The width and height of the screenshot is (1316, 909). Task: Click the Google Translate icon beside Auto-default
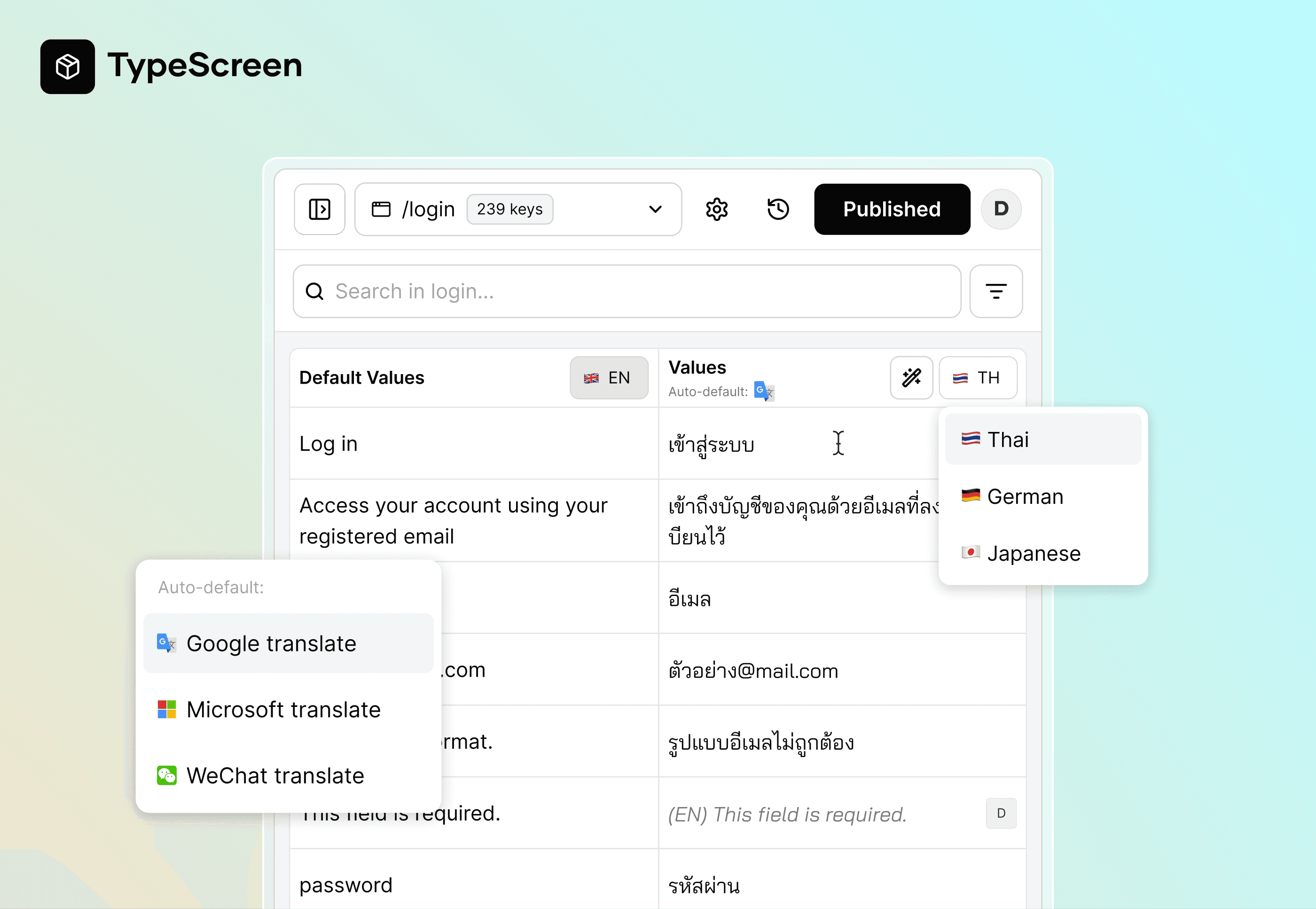pyautogui.click(x=764, y=391)
